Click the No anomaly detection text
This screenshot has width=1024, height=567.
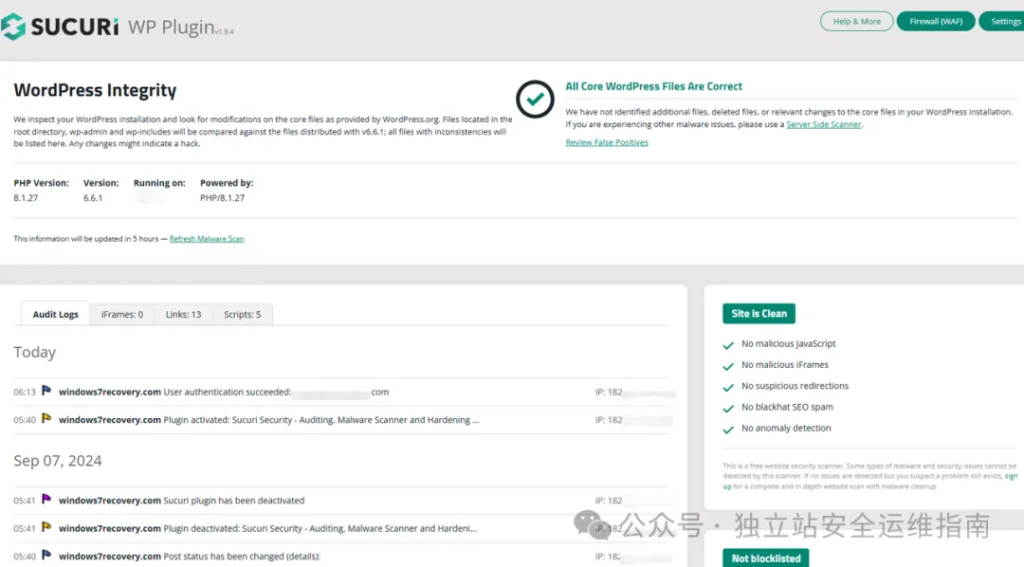(786, 428)
